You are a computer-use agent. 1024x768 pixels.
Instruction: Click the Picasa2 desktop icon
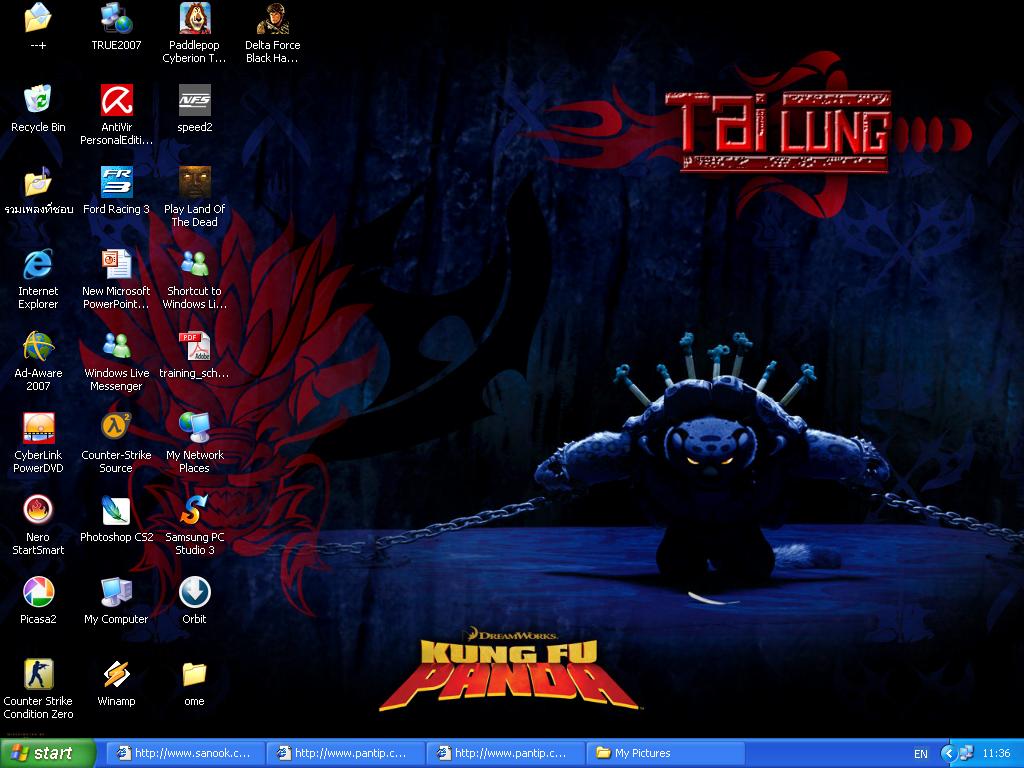click(38, 592)
